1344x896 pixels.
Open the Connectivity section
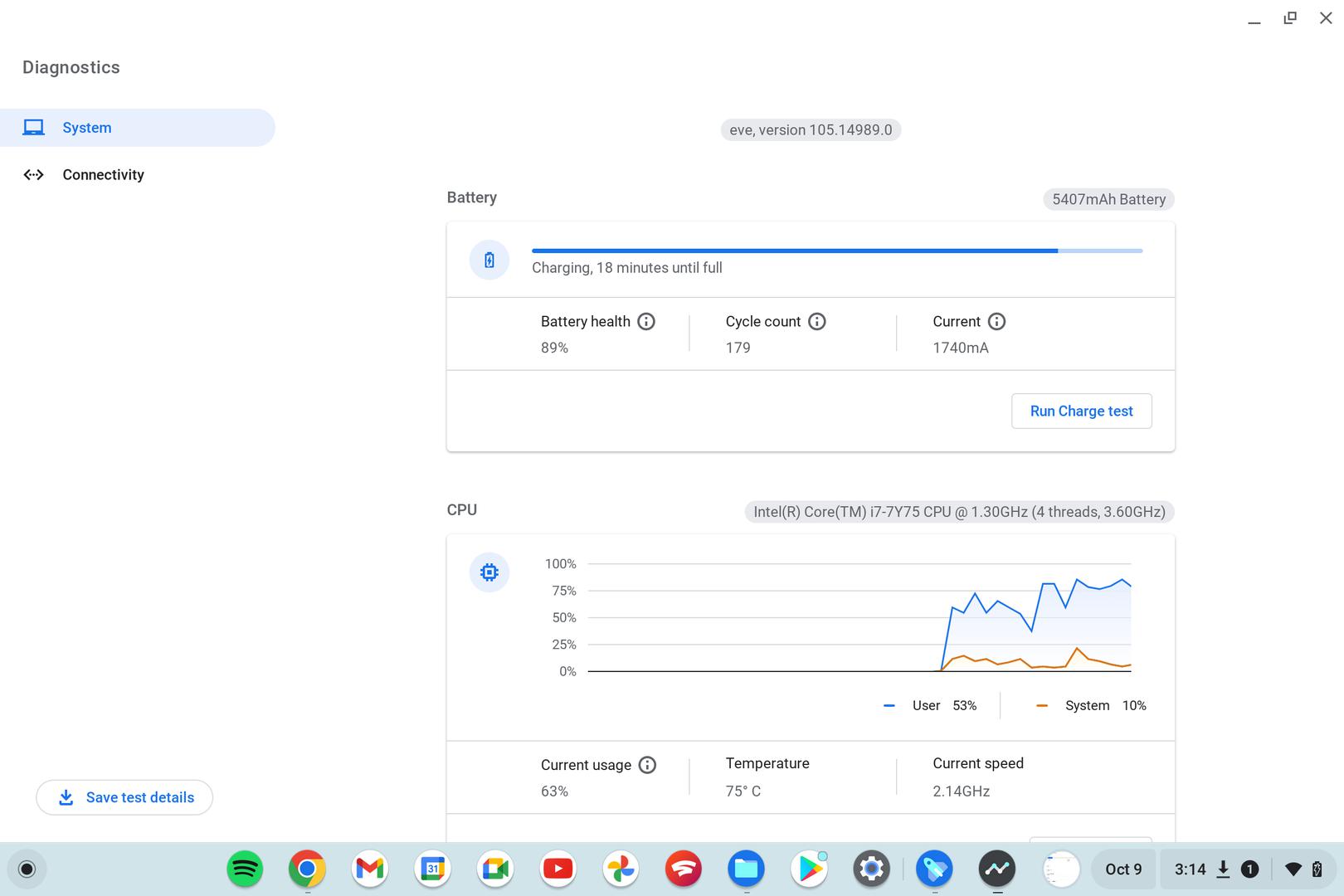tap(137, 175)
